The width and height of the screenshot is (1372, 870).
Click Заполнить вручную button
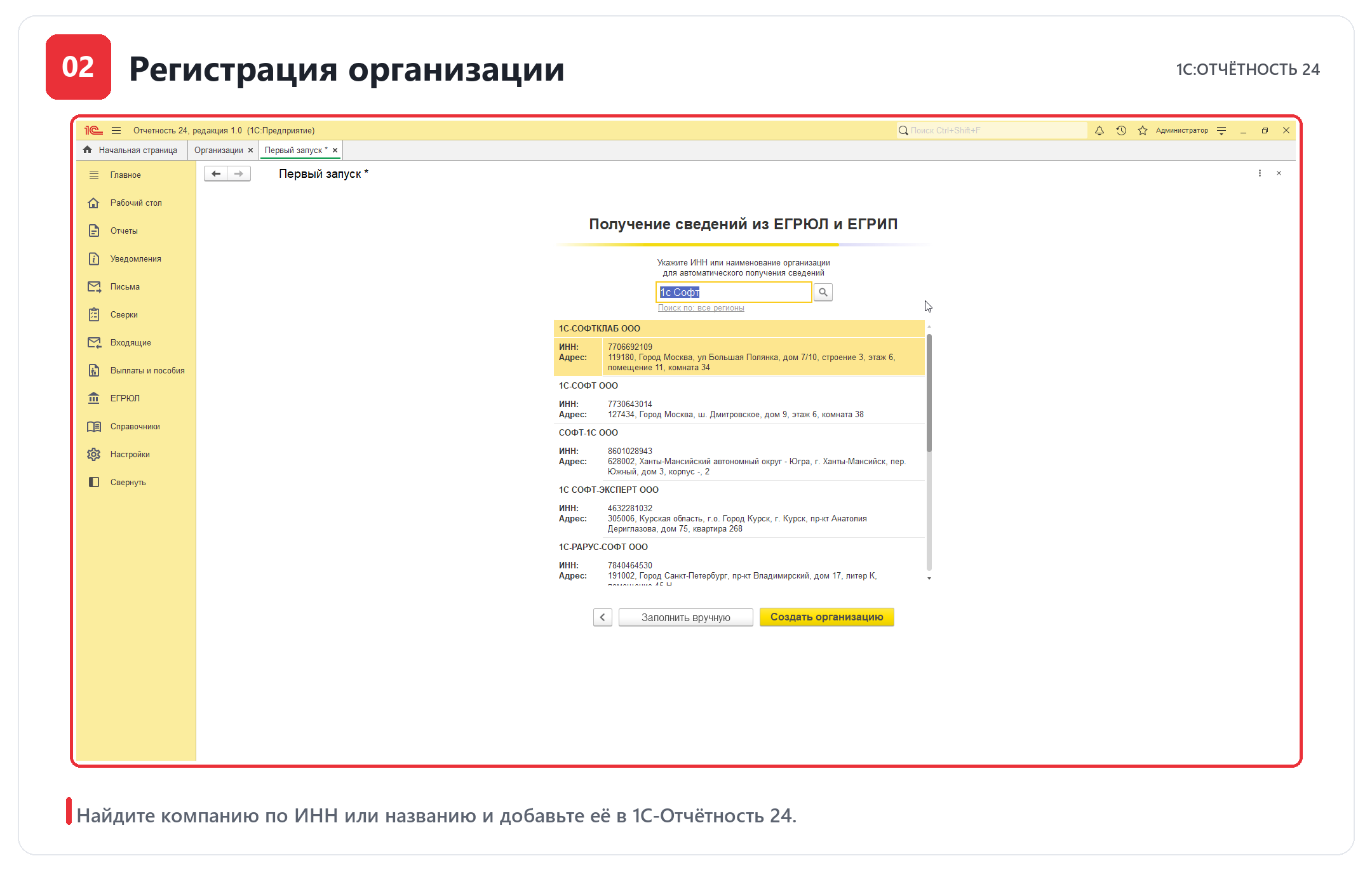click(x=686, y=617)
